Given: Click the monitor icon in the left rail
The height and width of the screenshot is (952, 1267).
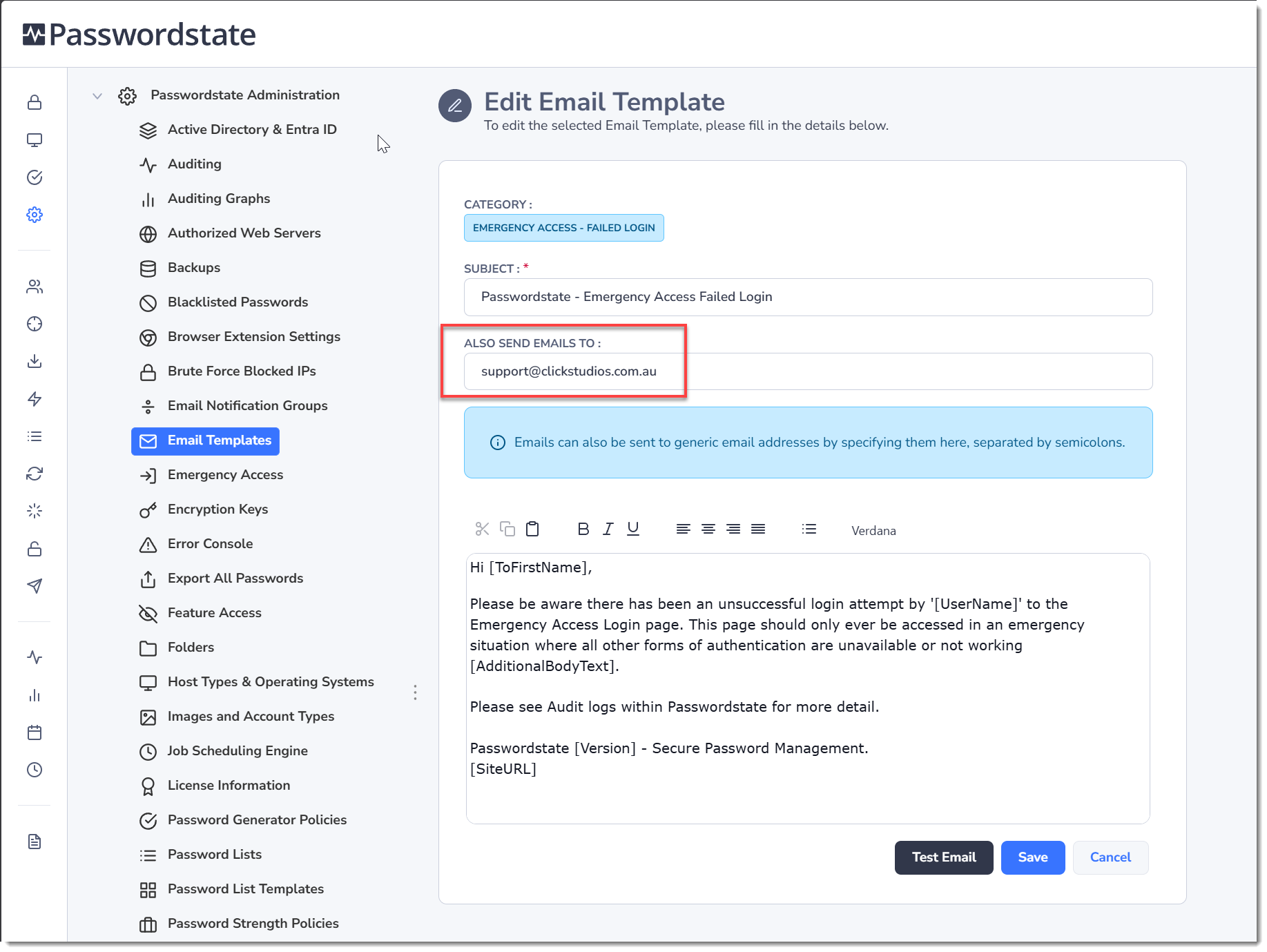Looking at the screenshot, I should coord(35,140).
